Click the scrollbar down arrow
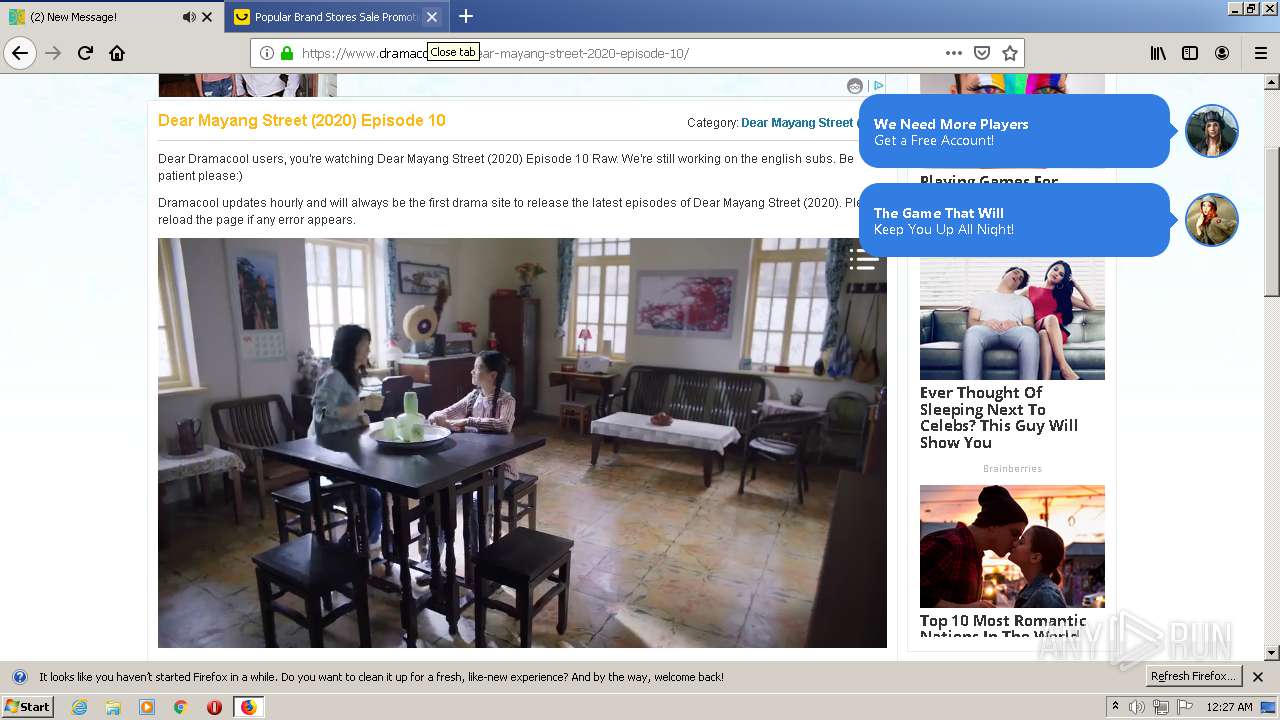This screenshot has height=720, width=1280. click(1272, 653)
